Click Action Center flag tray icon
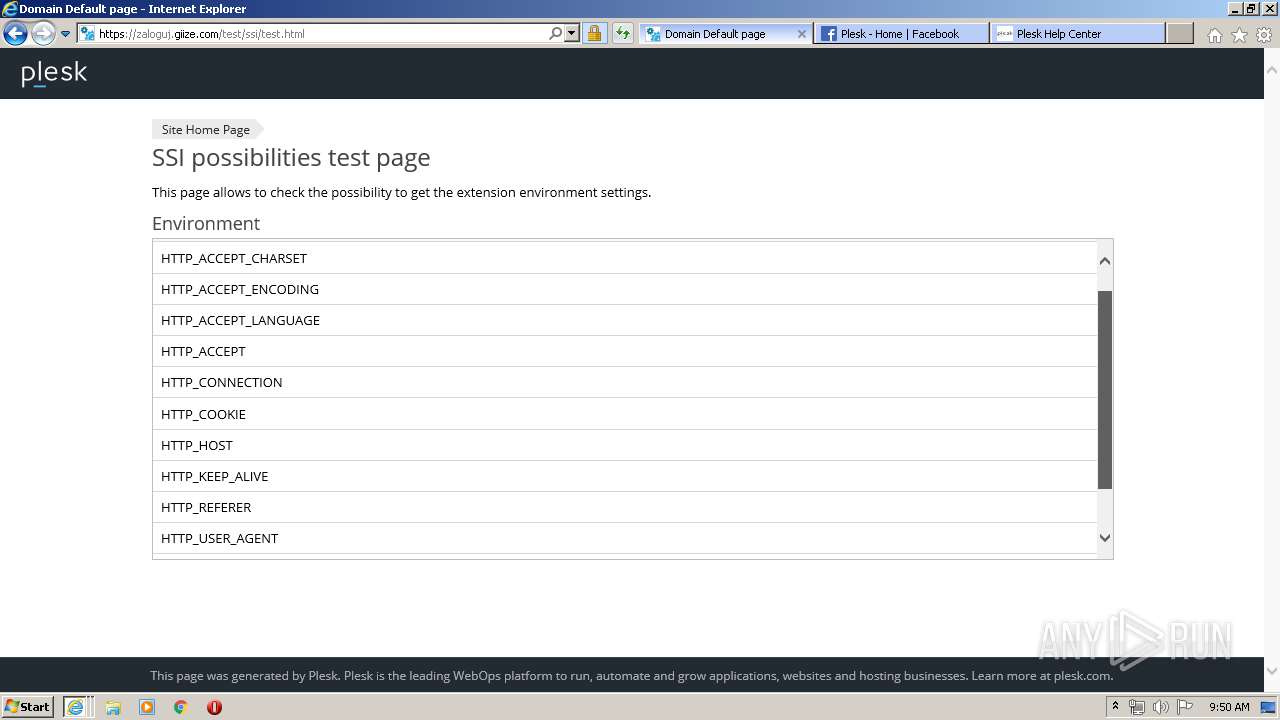1280x720 pixels. pyautogui.click(x=1186, y=707)
